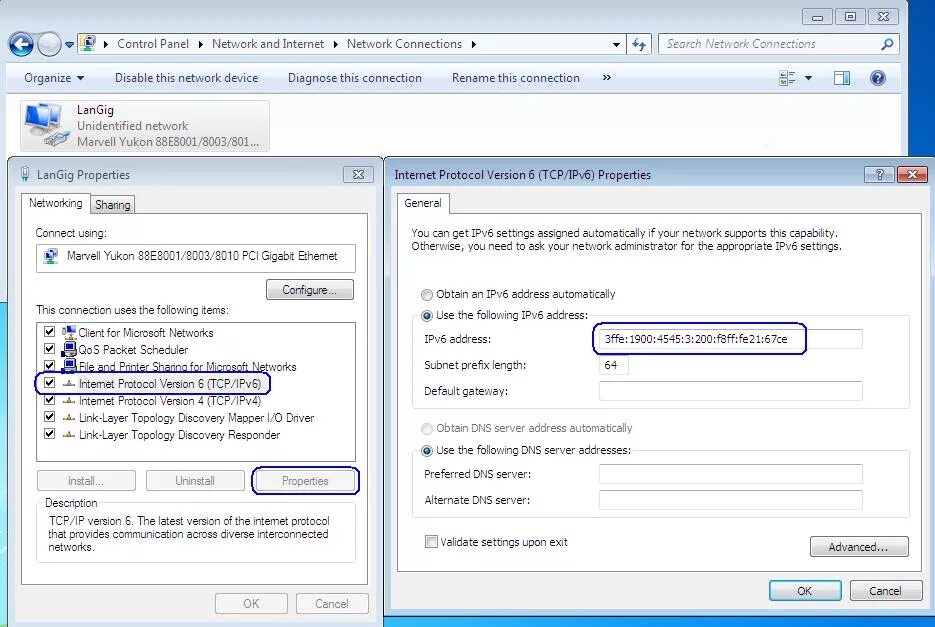Click Default gateway field
The height and width of the screenshot is (627, 935).
pos(730,391)
